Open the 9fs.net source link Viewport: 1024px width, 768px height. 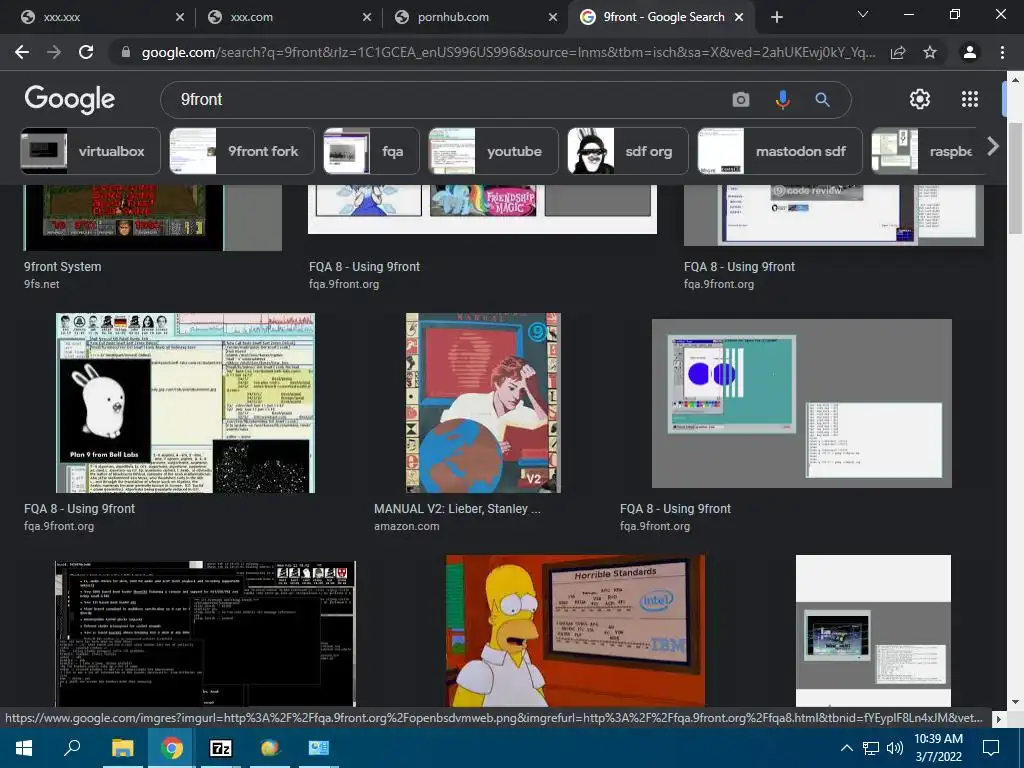tap(42, 284)
